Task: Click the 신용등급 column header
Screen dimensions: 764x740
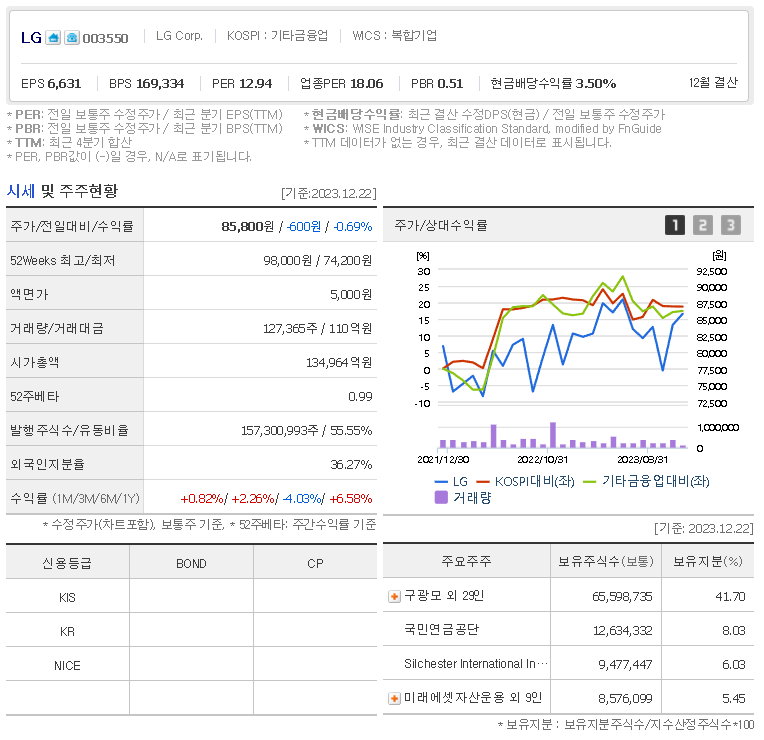Action: (67, 564)
